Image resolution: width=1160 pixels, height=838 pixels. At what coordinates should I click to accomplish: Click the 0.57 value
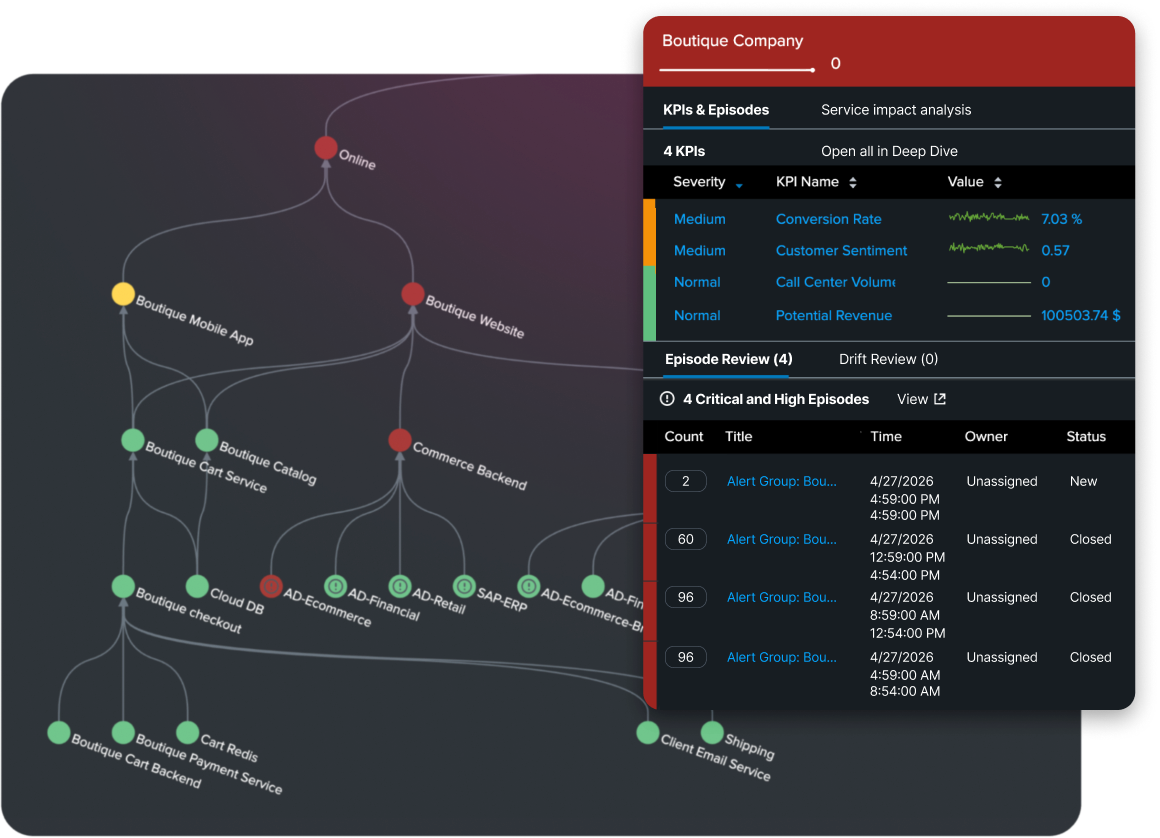(x=1055, y=251)
